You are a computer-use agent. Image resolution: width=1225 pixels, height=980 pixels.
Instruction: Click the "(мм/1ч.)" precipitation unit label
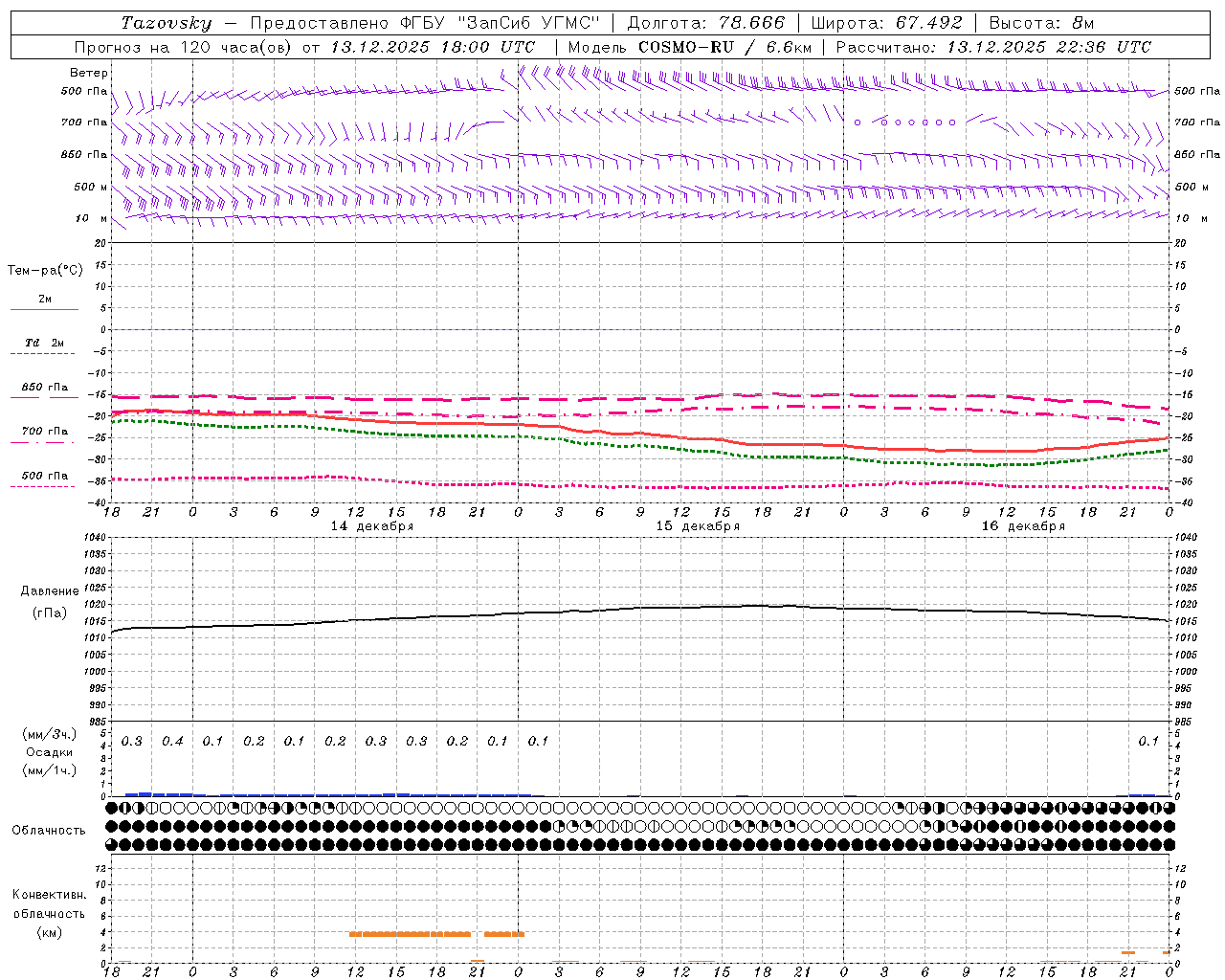coord(50,769)
